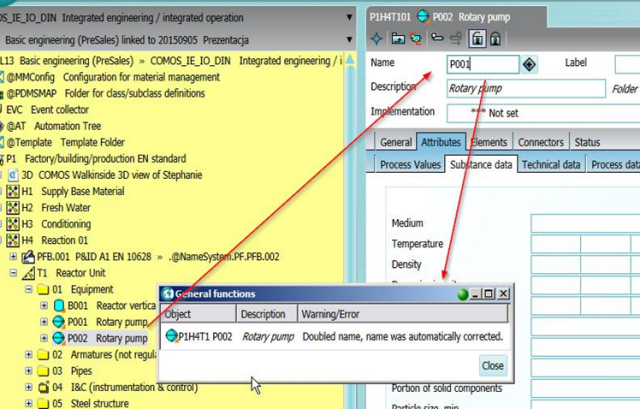The image size is (640, 409).
Task: Select the H2 Fresh Water unit icon
Action: coord(13,207)
